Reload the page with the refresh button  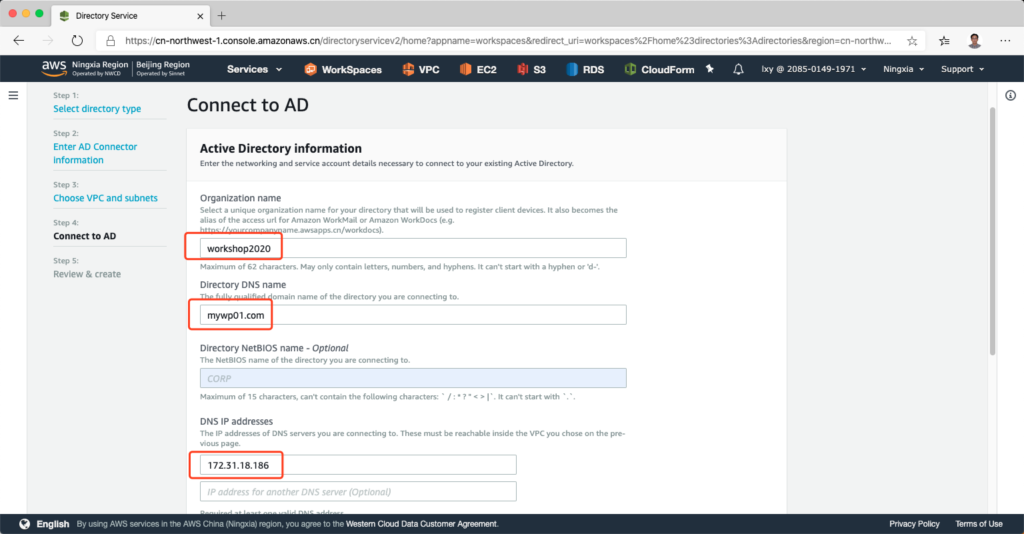click(77, 41)
